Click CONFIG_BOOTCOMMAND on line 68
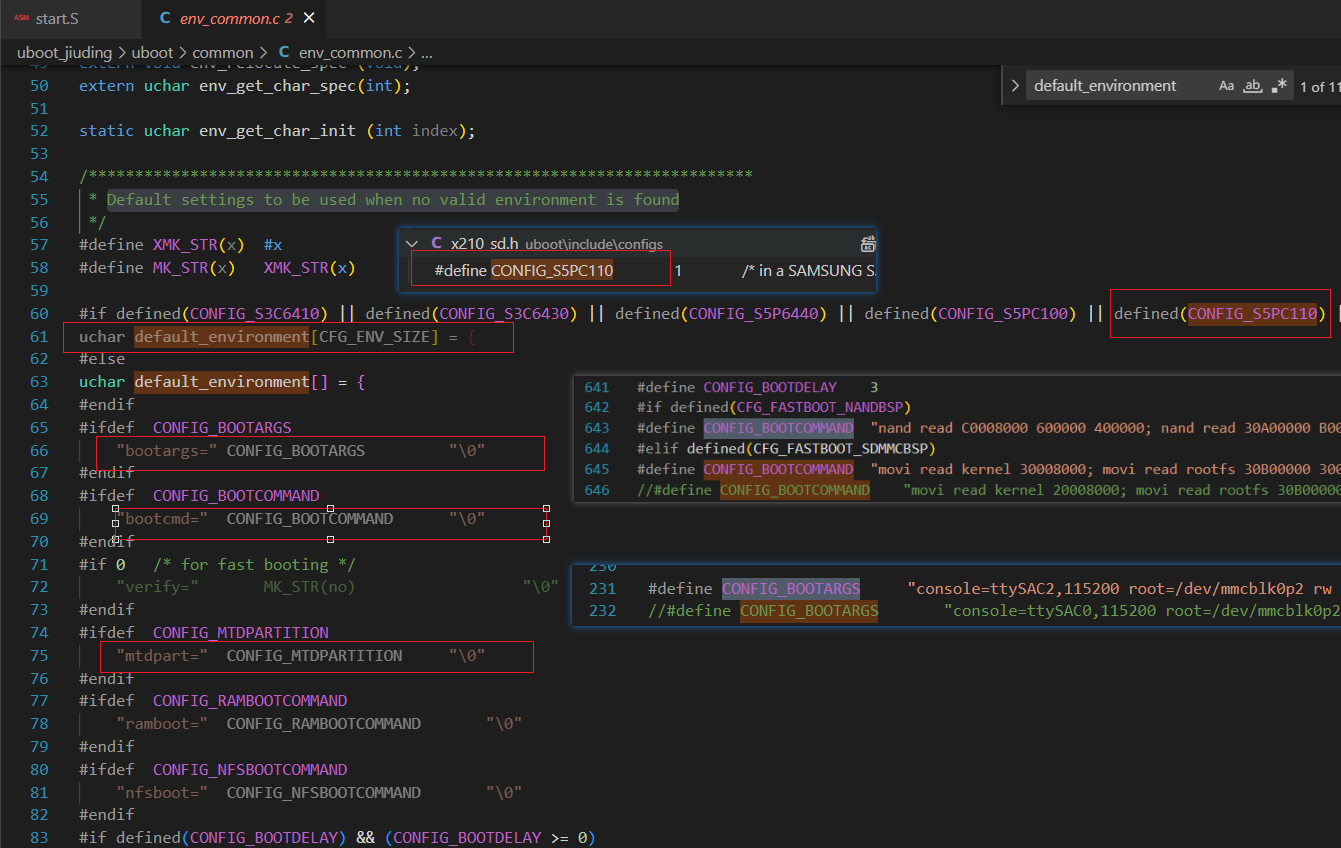 (x=236, y=496)
